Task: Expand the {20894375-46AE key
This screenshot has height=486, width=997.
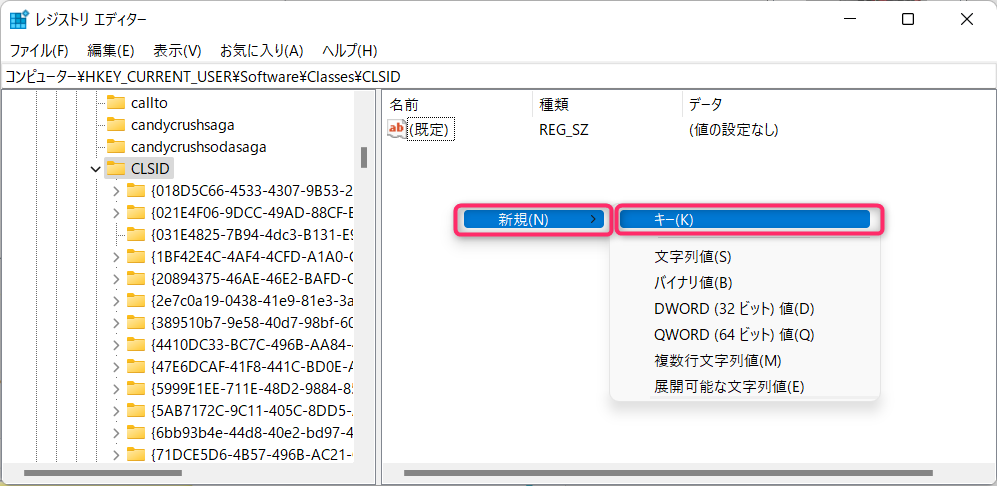Action: pos(116,279)
